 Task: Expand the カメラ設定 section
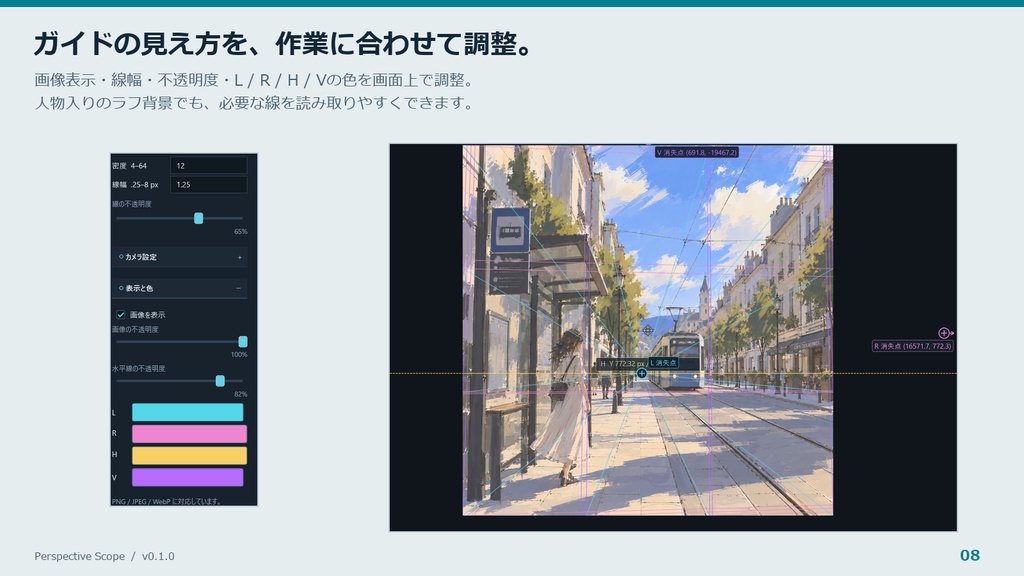(x=180, y=257)
